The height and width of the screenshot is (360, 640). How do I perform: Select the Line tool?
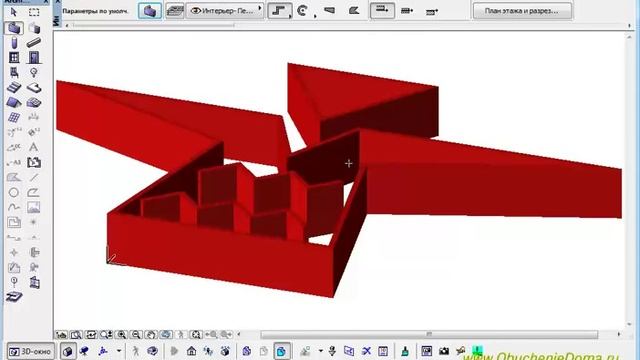click(x=34, y=177)
